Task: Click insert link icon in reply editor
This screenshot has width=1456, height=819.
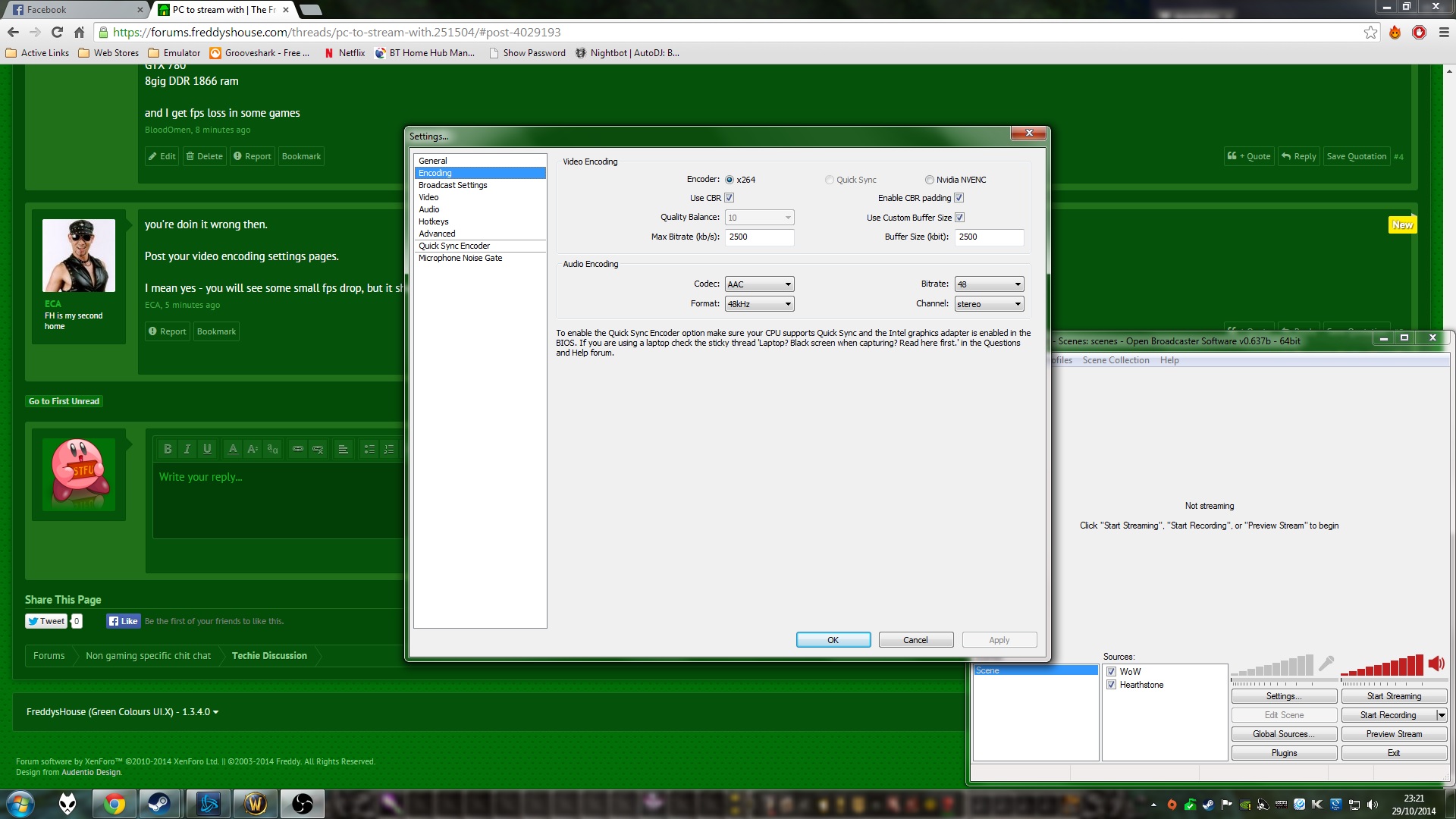Action: (298, 449)
